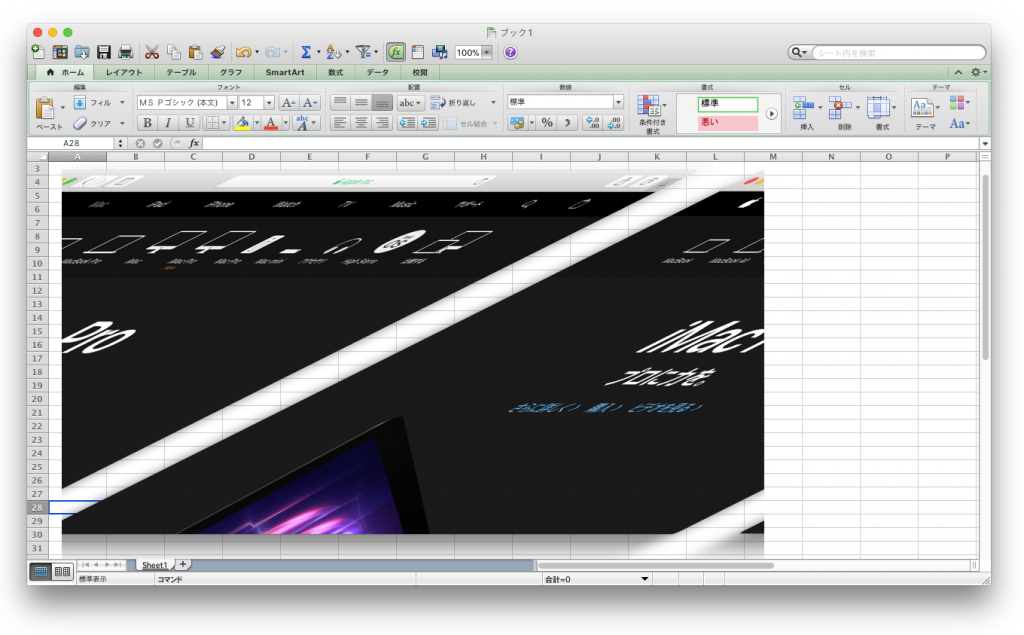
Task: Align cell text to the left
Action: click(340, 122)
